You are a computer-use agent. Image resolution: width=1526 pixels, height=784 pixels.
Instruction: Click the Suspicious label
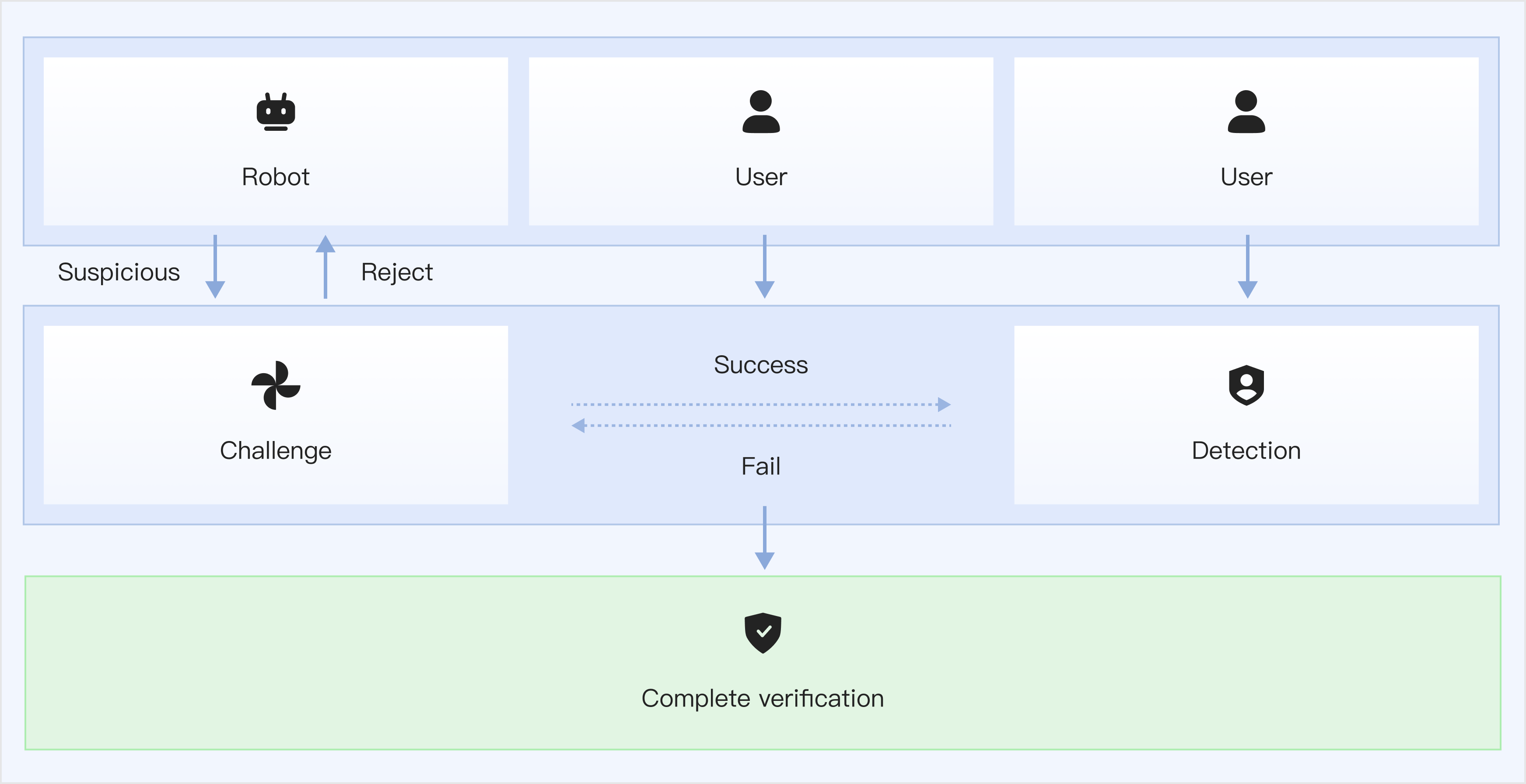[x=119, y=272]
